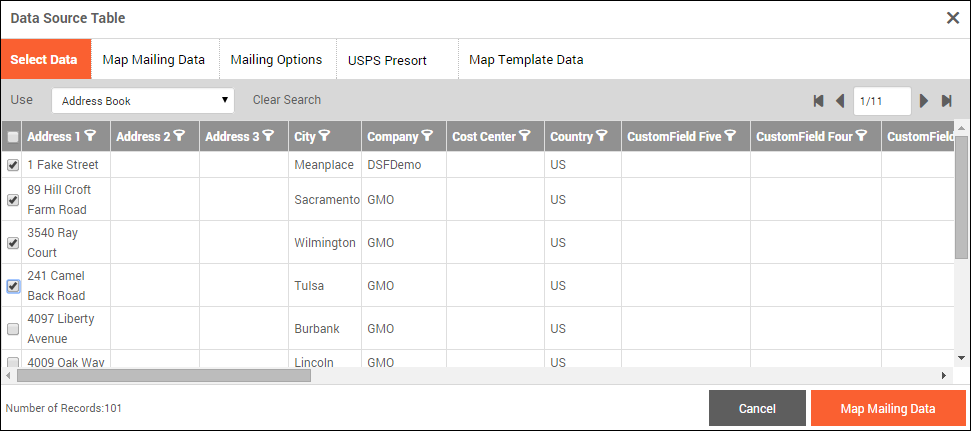Open the USPS Presort tab
971x431 pixels.
coord(387,60)
